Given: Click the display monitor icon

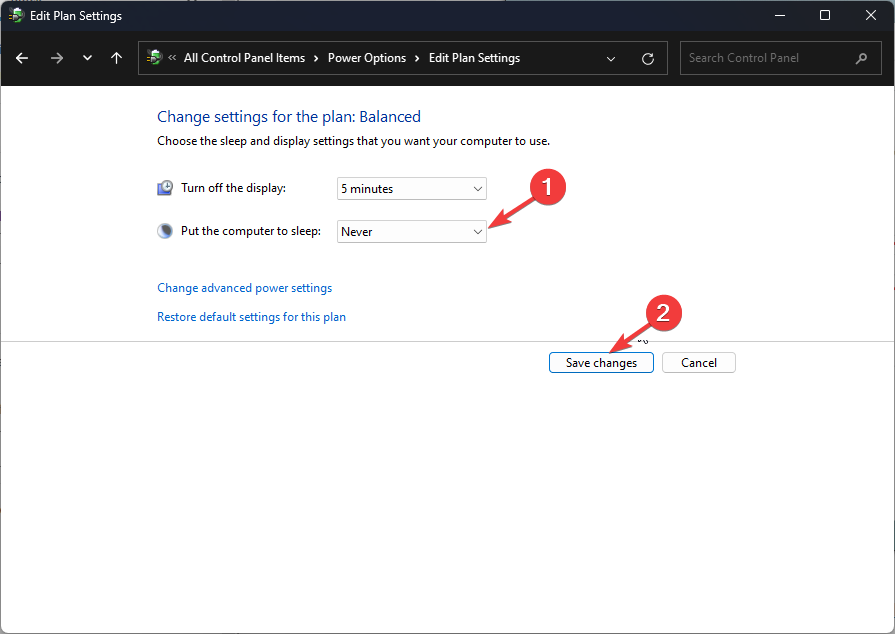Looking at the screenshot, I should (x=165, y=188).
